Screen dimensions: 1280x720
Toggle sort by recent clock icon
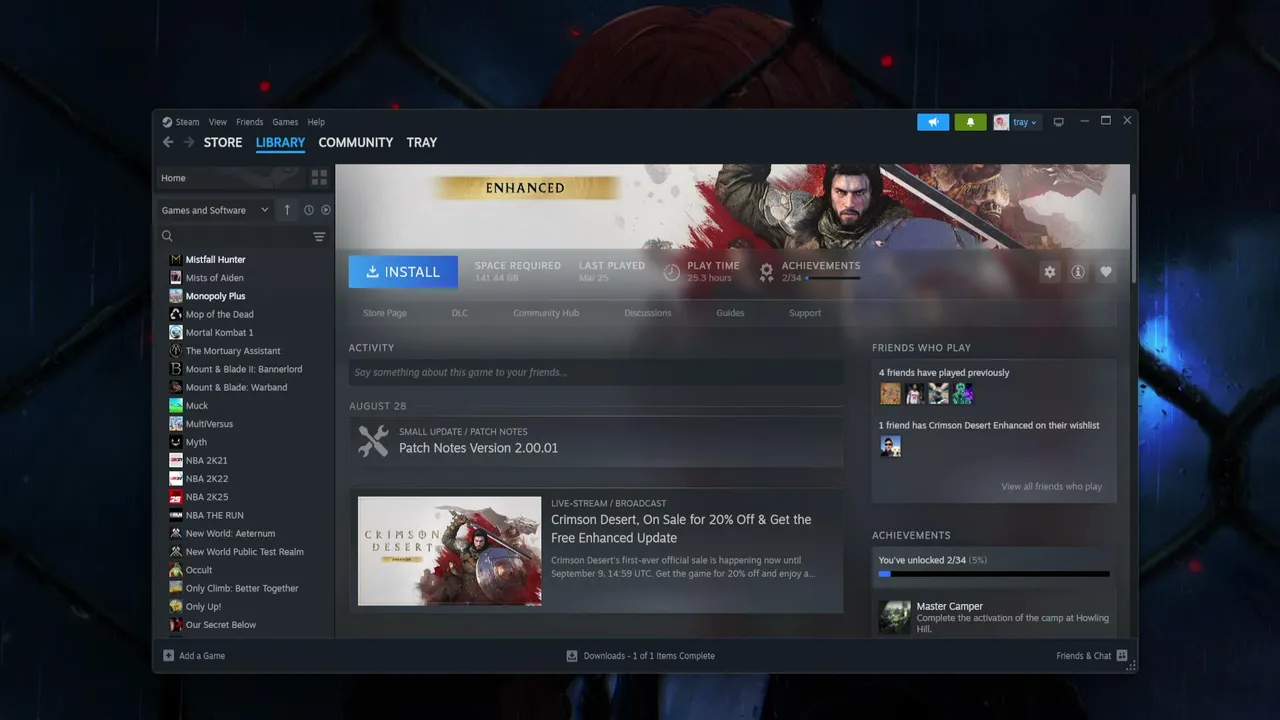point(309,210)
